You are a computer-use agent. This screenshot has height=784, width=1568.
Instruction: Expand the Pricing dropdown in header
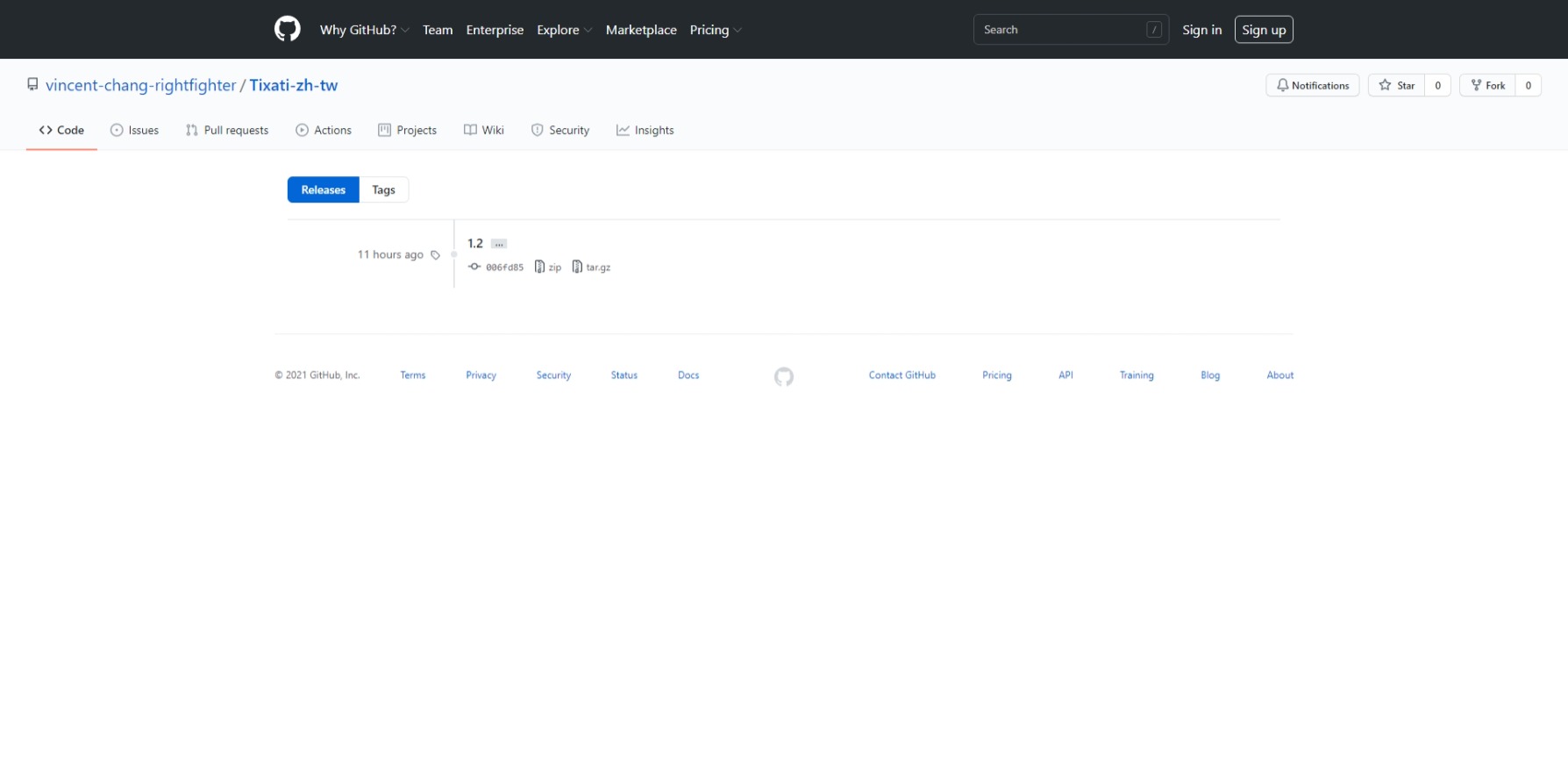click(x=716, y=30)
